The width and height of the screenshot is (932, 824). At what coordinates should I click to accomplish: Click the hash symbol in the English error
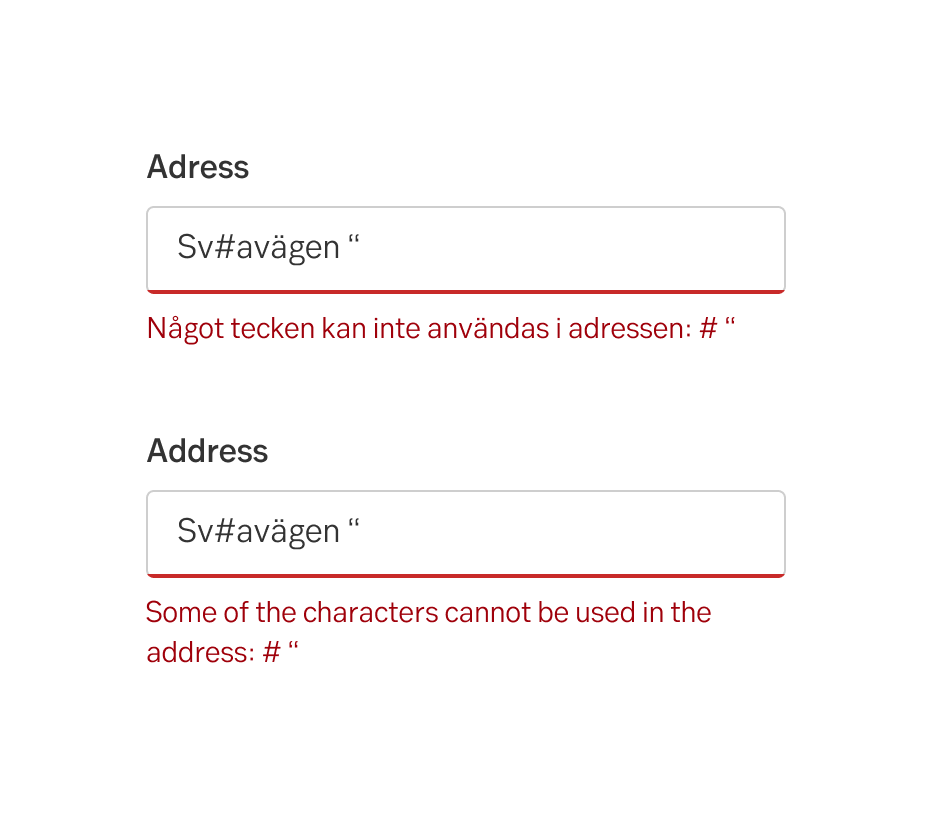click(271, 653)
